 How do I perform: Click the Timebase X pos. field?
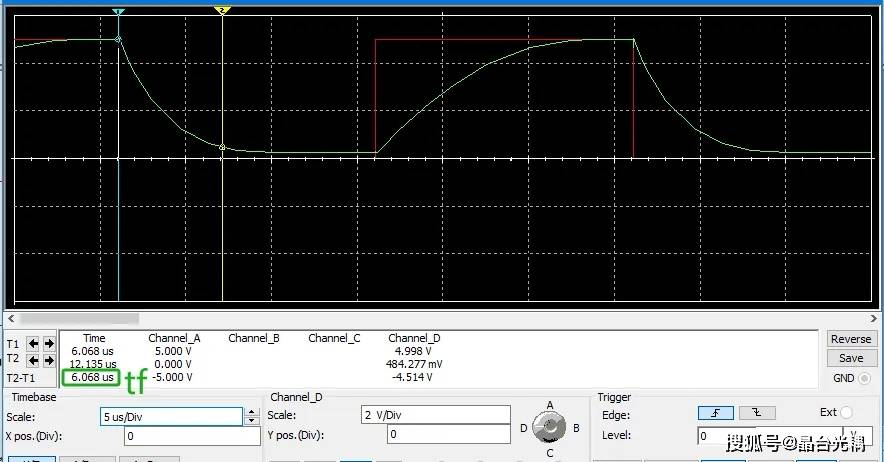pyautogui.click(x=192, y=436)
